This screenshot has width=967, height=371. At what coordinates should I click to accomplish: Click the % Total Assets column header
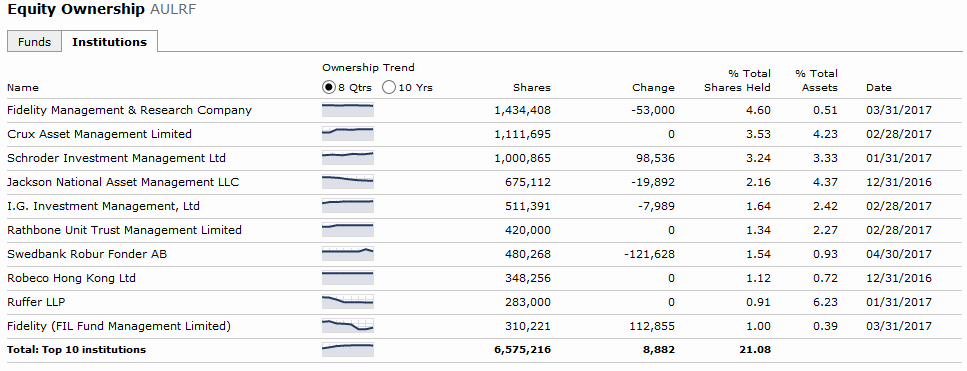click(x=817, y=81)
